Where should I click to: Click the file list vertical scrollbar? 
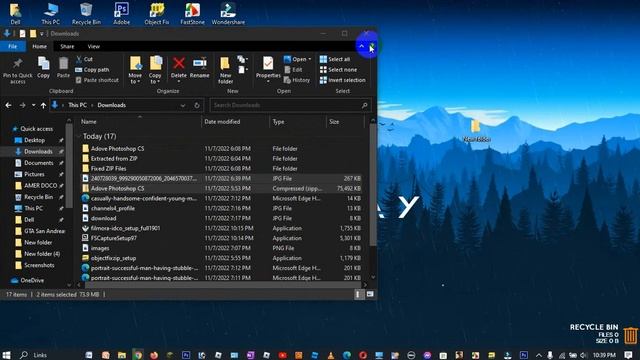tap(373, 184)
